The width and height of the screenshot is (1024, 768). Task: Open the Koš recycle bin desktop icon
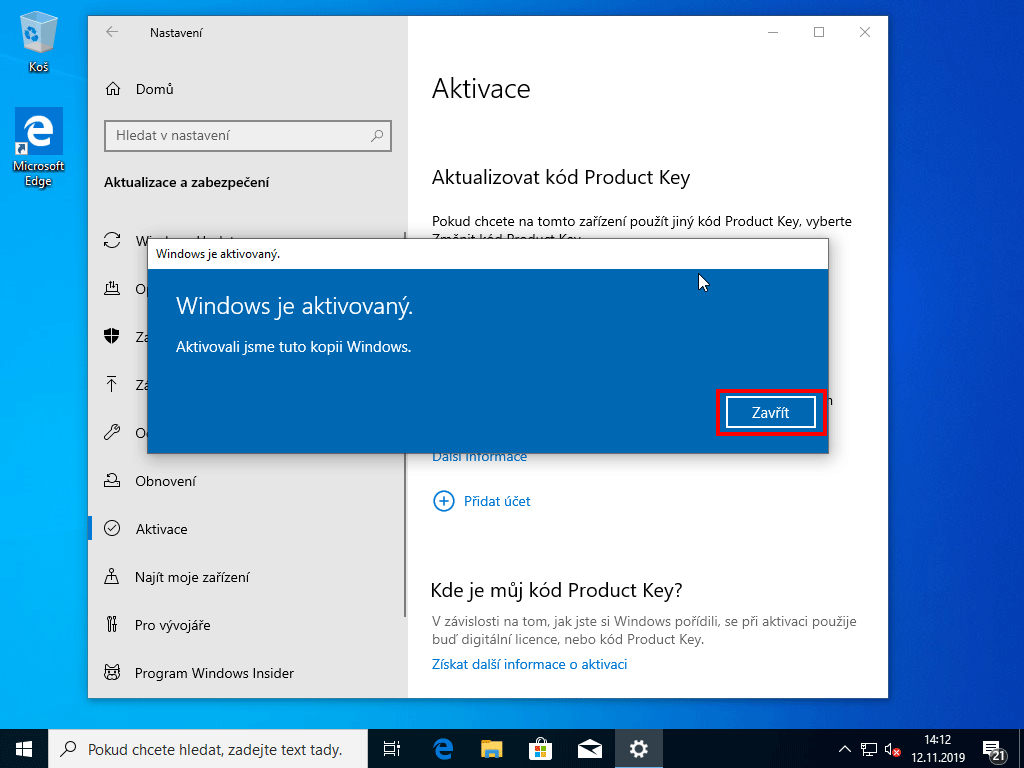click(39, 42)
